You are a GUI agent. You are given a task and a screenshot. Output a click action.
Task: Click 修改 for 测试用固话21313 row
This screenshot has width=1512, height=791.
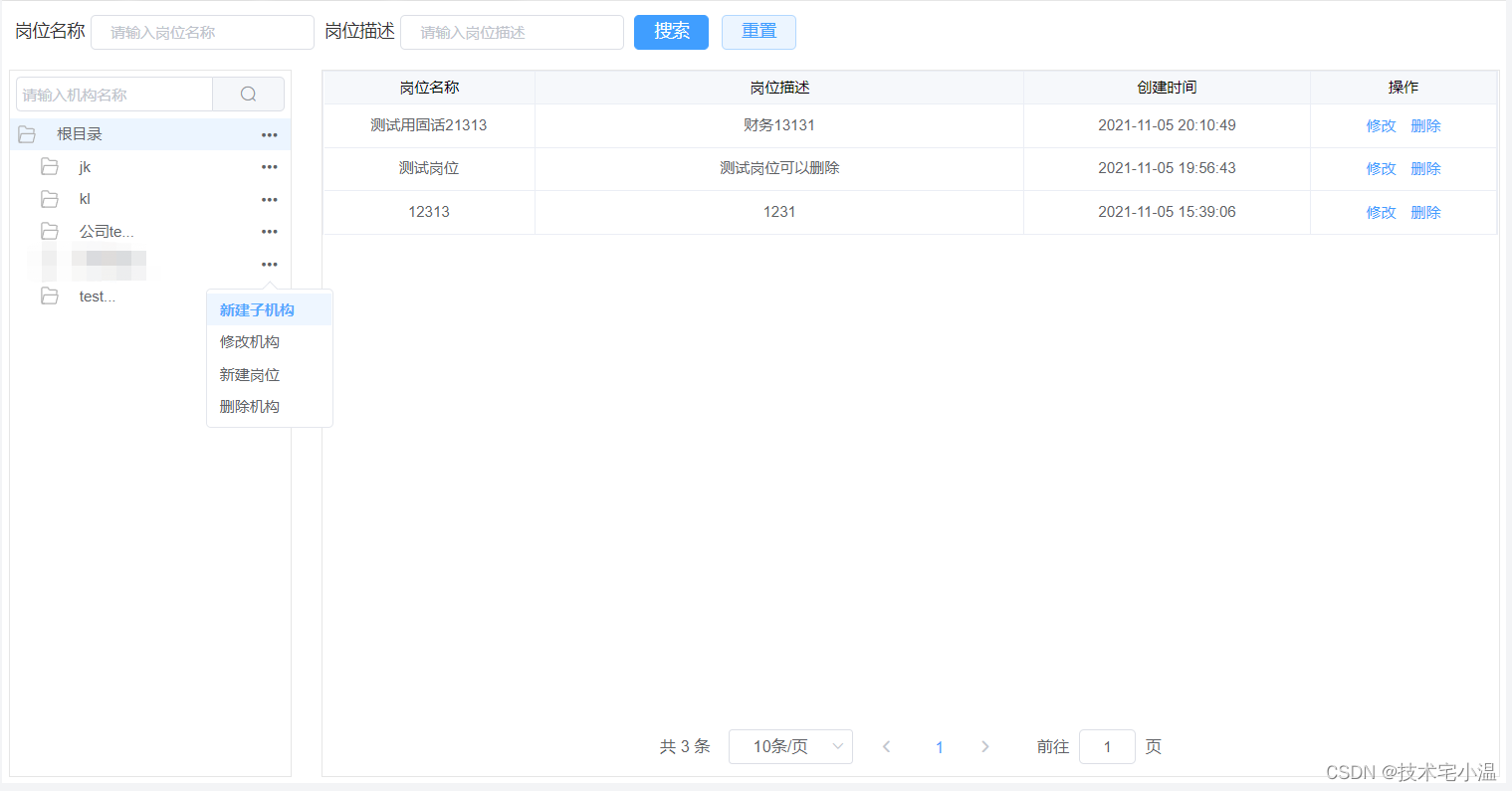coord(1381,126)
